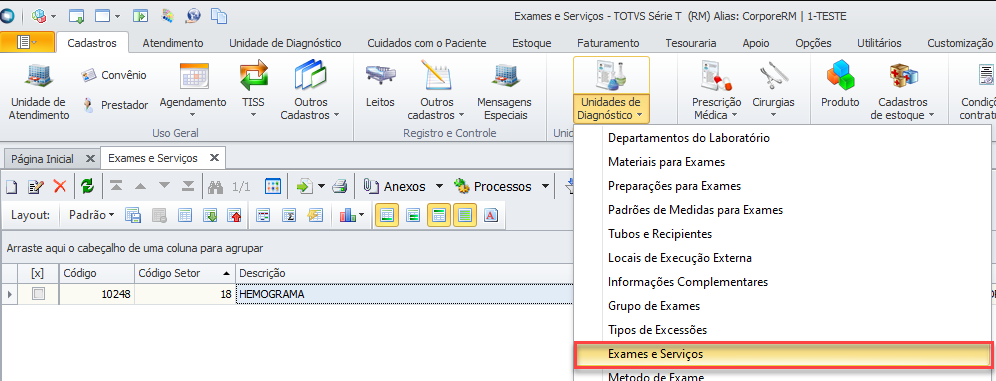Click the 10248 code cell

[97, 294]
